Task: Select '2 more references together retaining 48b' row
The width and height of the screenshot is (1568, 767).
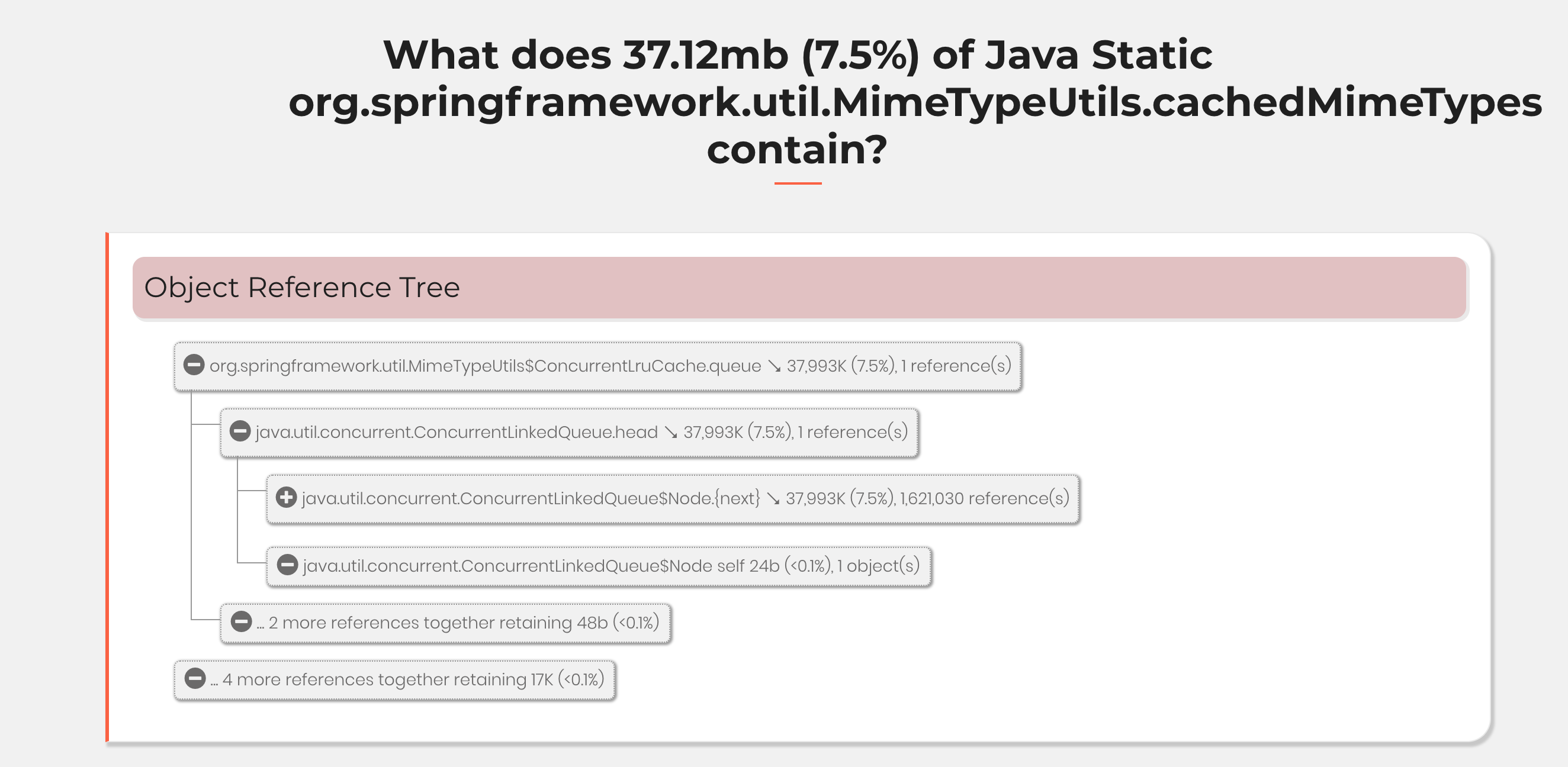Action: pyautogui.click(x=445, y=623)
